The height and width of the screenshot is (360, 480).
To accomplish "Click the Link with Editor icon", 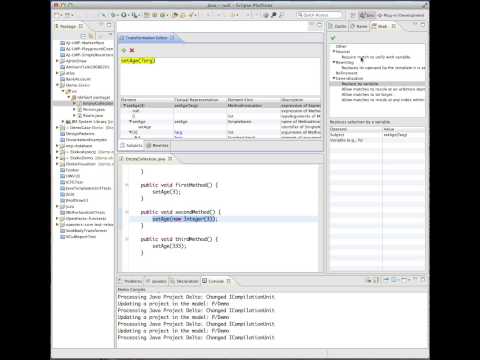I will pyautogui.click(x=91, y=36).
